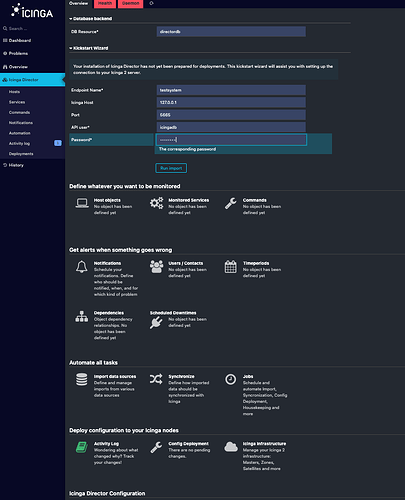Switch to the Daemon tab
405x500 pixels.
coord(130,3)
